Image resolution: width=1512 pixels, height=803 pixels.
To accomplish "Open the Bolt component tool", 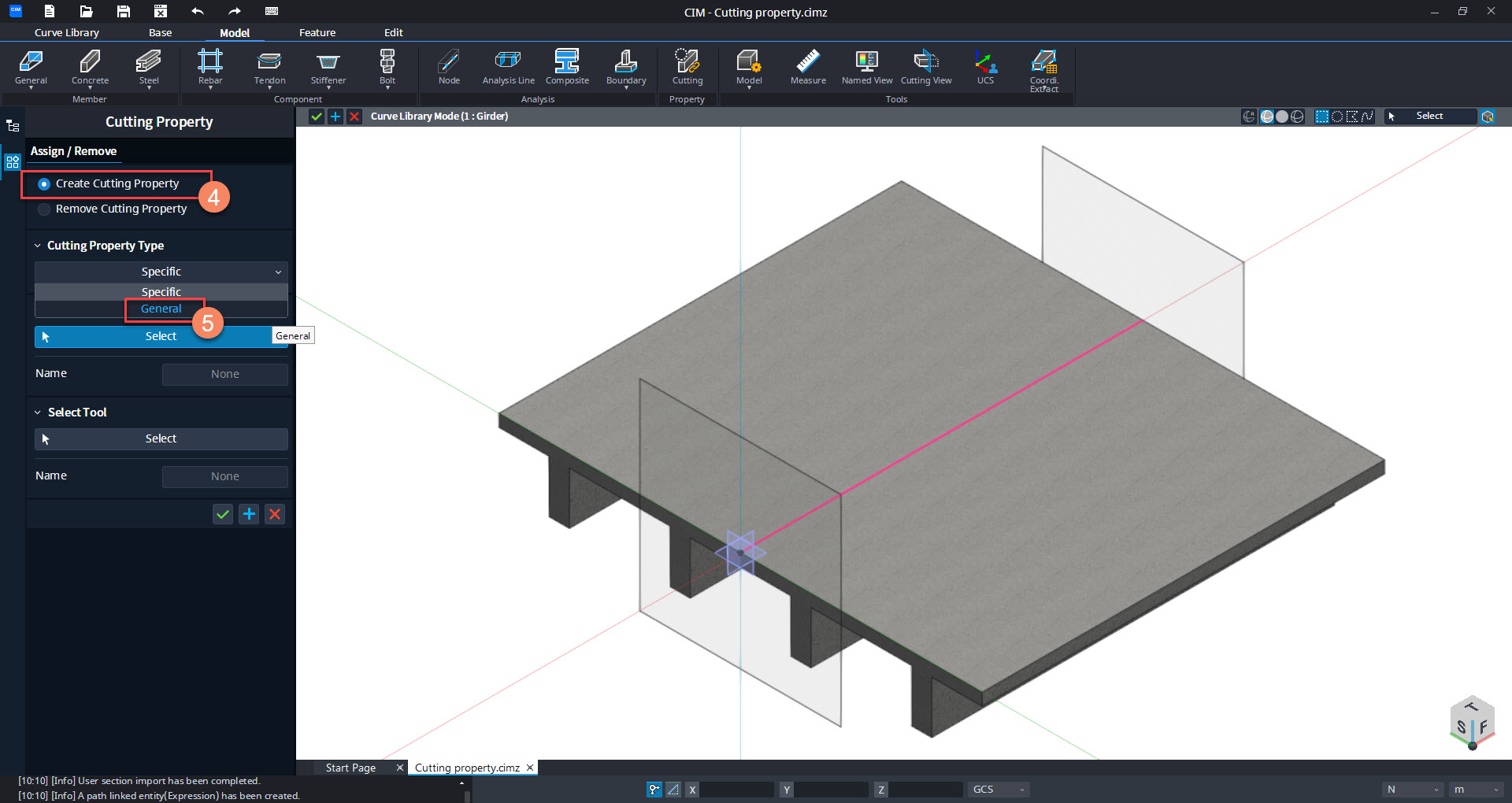I will tap(387, 68).
